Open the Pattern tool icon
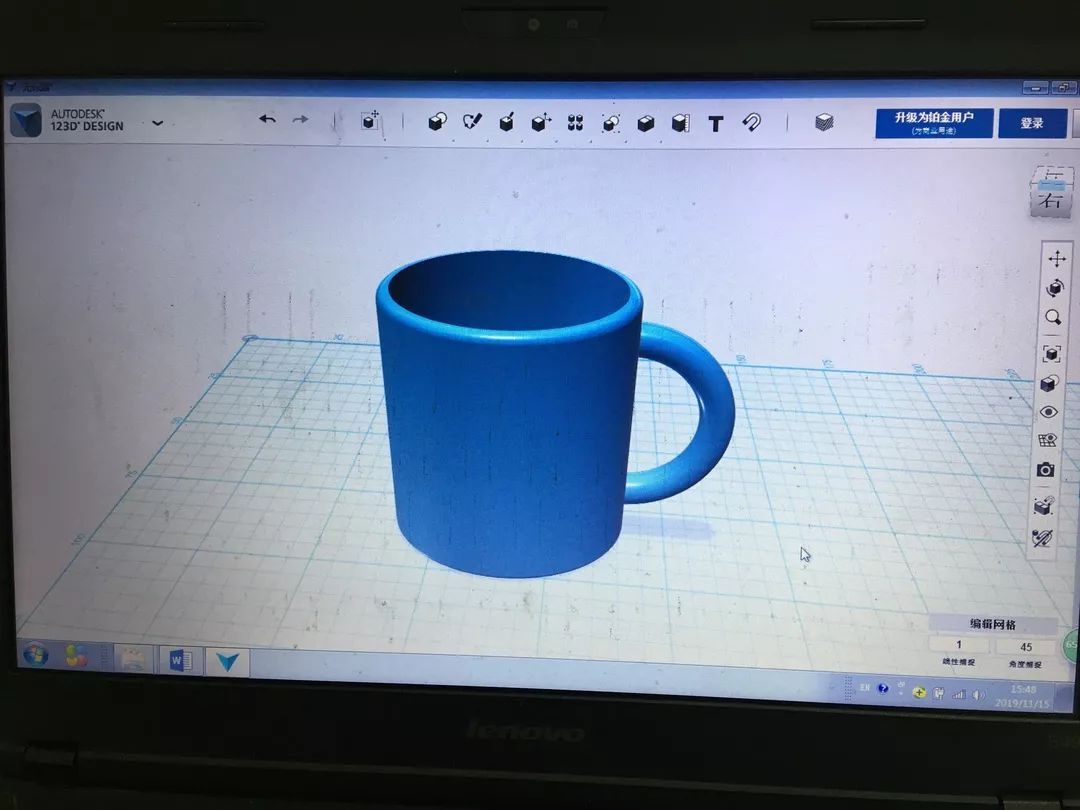Image resolution: width=1080 pixels, height=810 pixels. pyautogui.click(x=575, y=122)
